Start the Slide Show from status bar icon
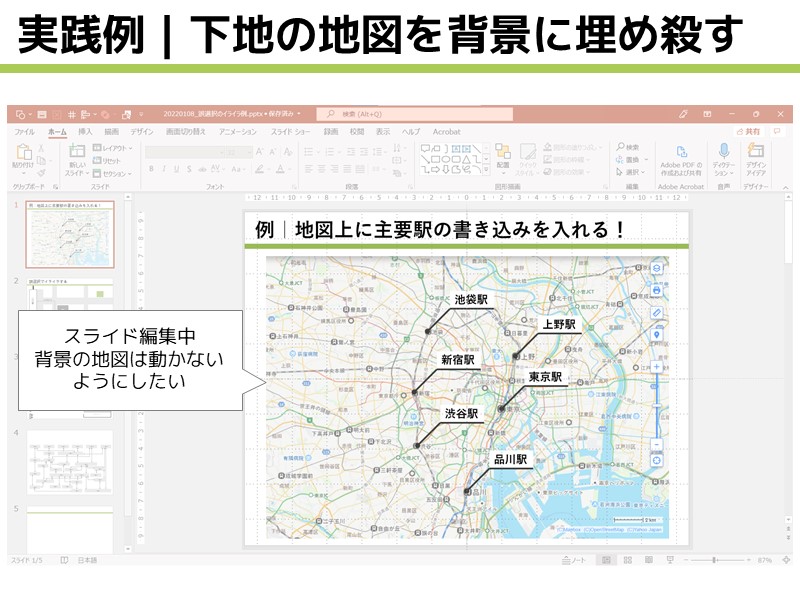 [670, 560]
